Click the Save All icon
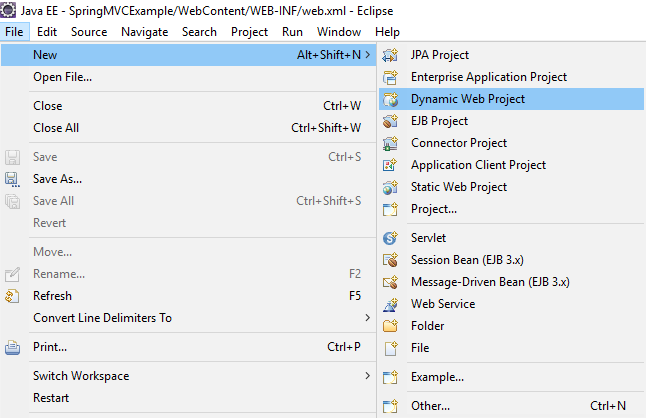 [x=12, y=201]
